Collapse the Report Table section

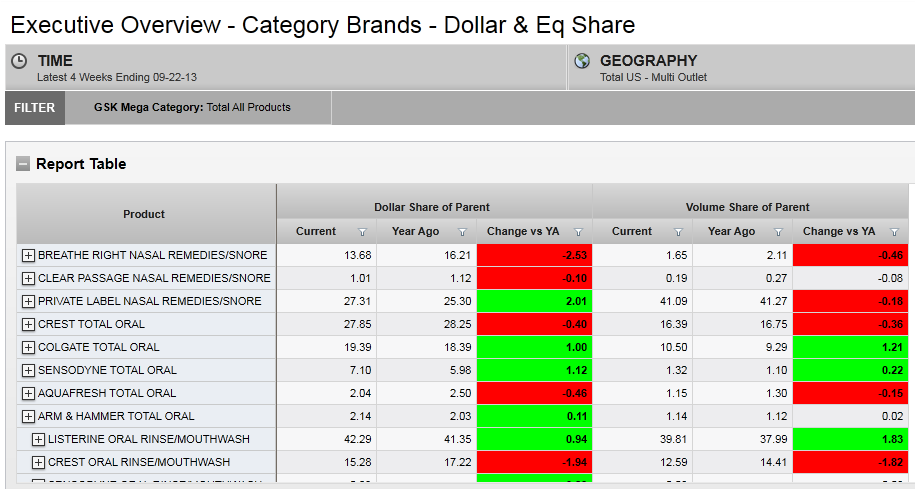(x=23, y=164)
